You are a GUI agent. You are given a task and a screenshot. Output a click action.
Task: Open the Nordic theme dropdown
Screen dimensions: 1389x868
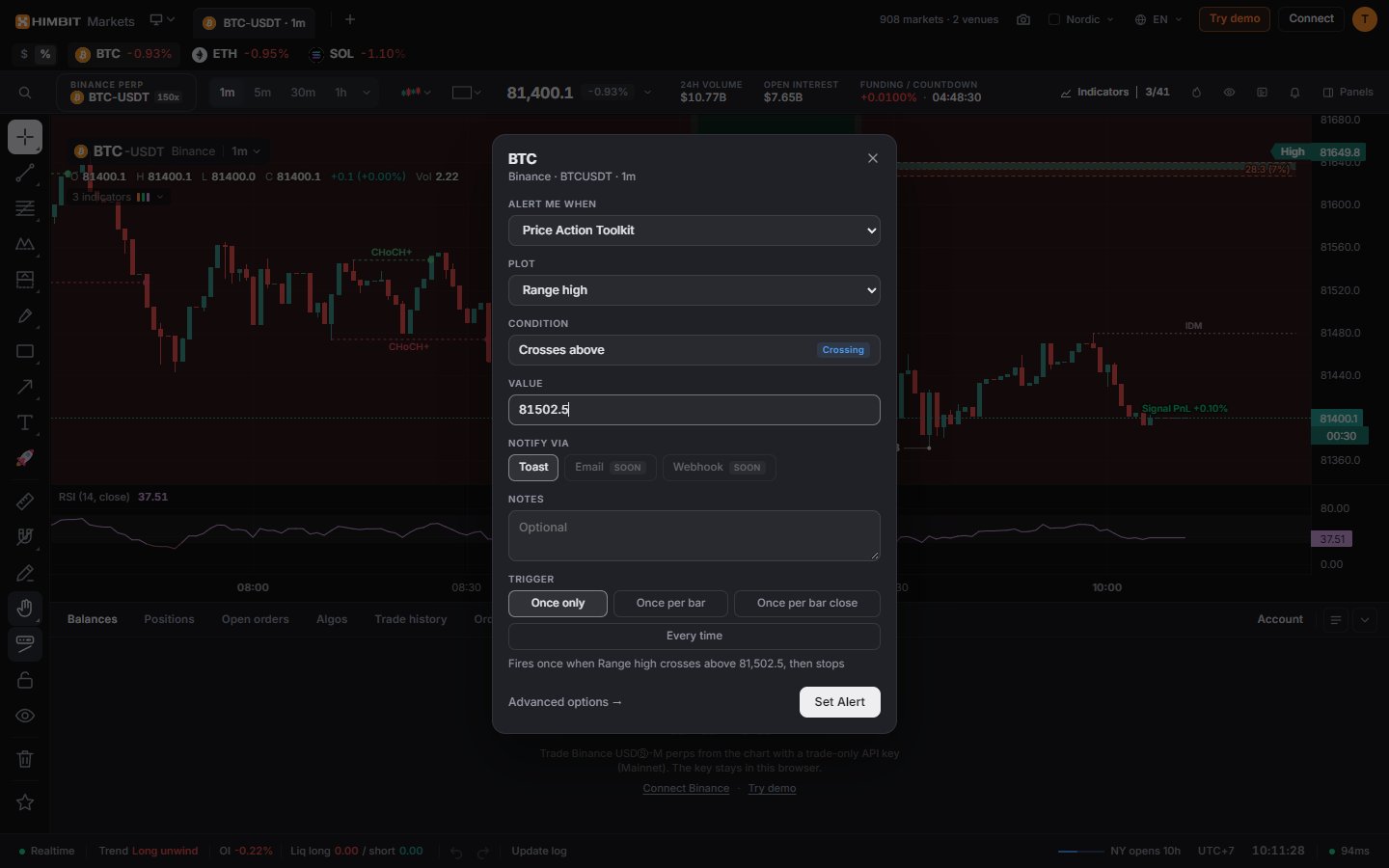coord(1081,19)
